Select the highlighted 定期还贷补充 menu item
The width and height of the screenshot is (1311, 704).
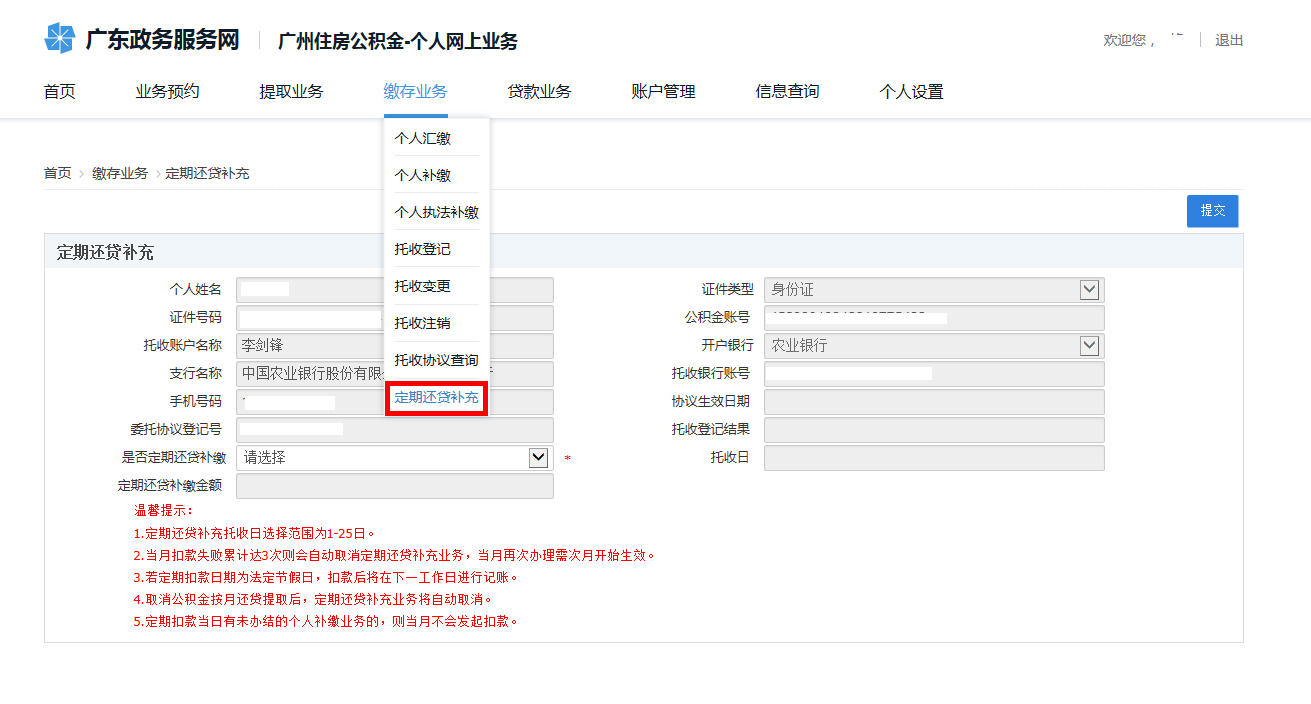436,398
